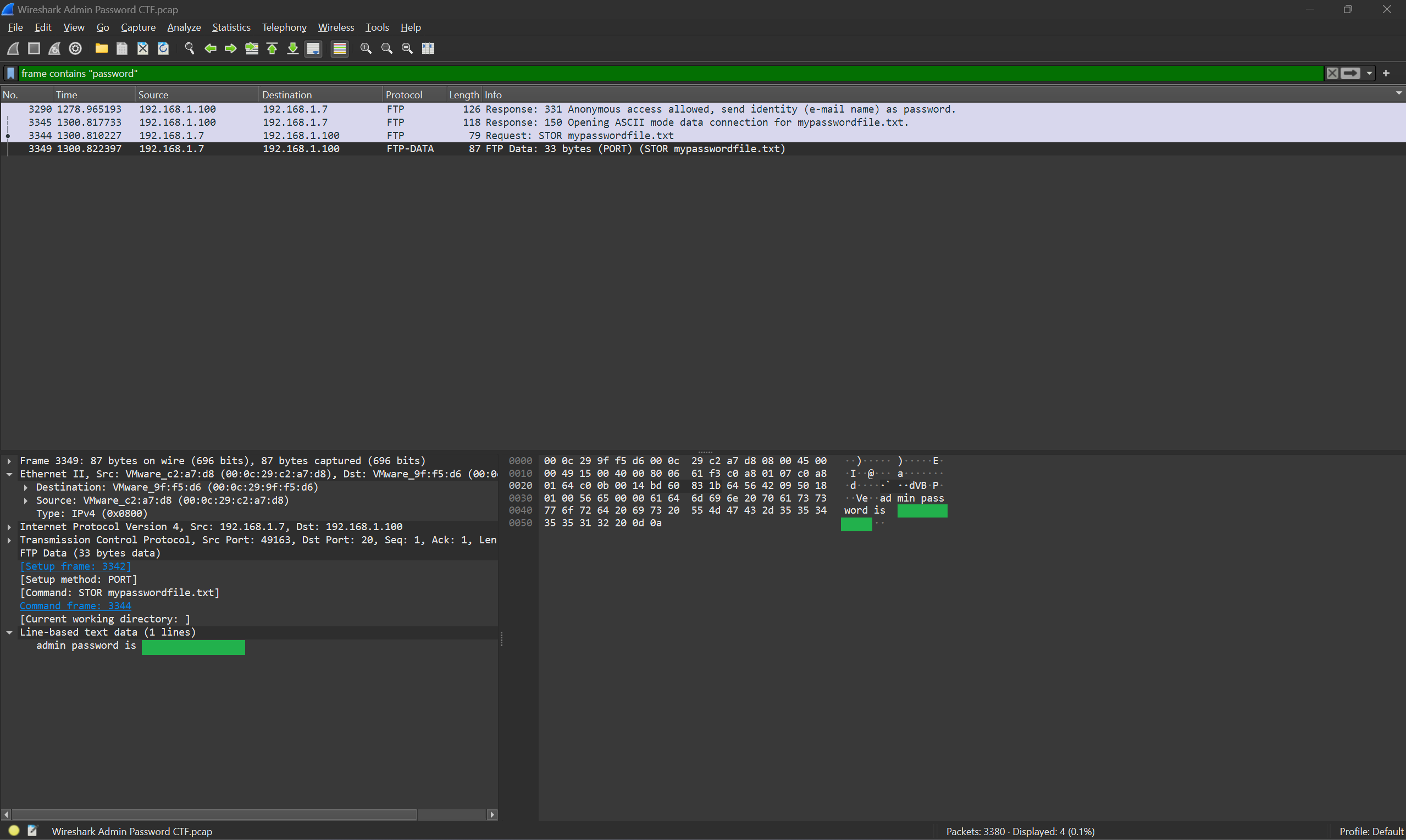Viewport: 1406px width, 840px height.
Task: Select packet 3344 STOR request row
Action: (702, 135)
